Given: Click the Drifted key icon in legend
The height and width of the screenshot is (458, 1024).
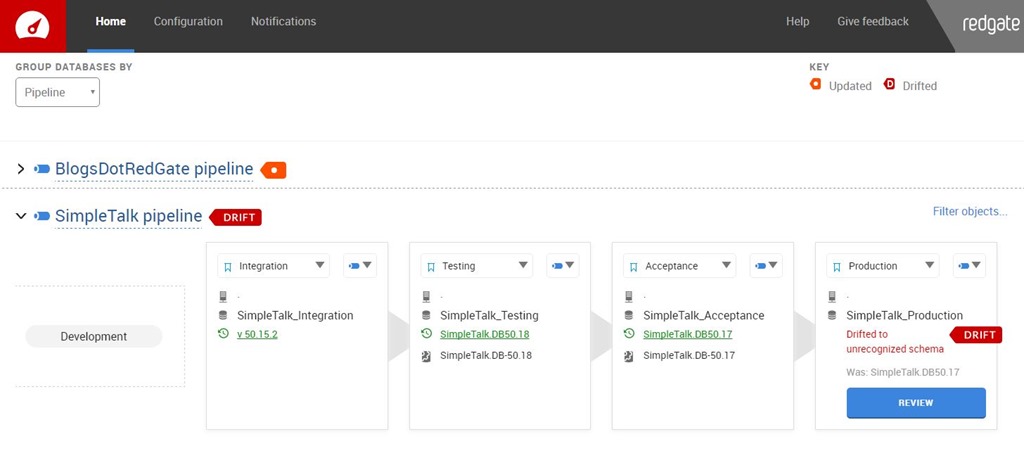Looking at the screenshot, I should (889, 85).
